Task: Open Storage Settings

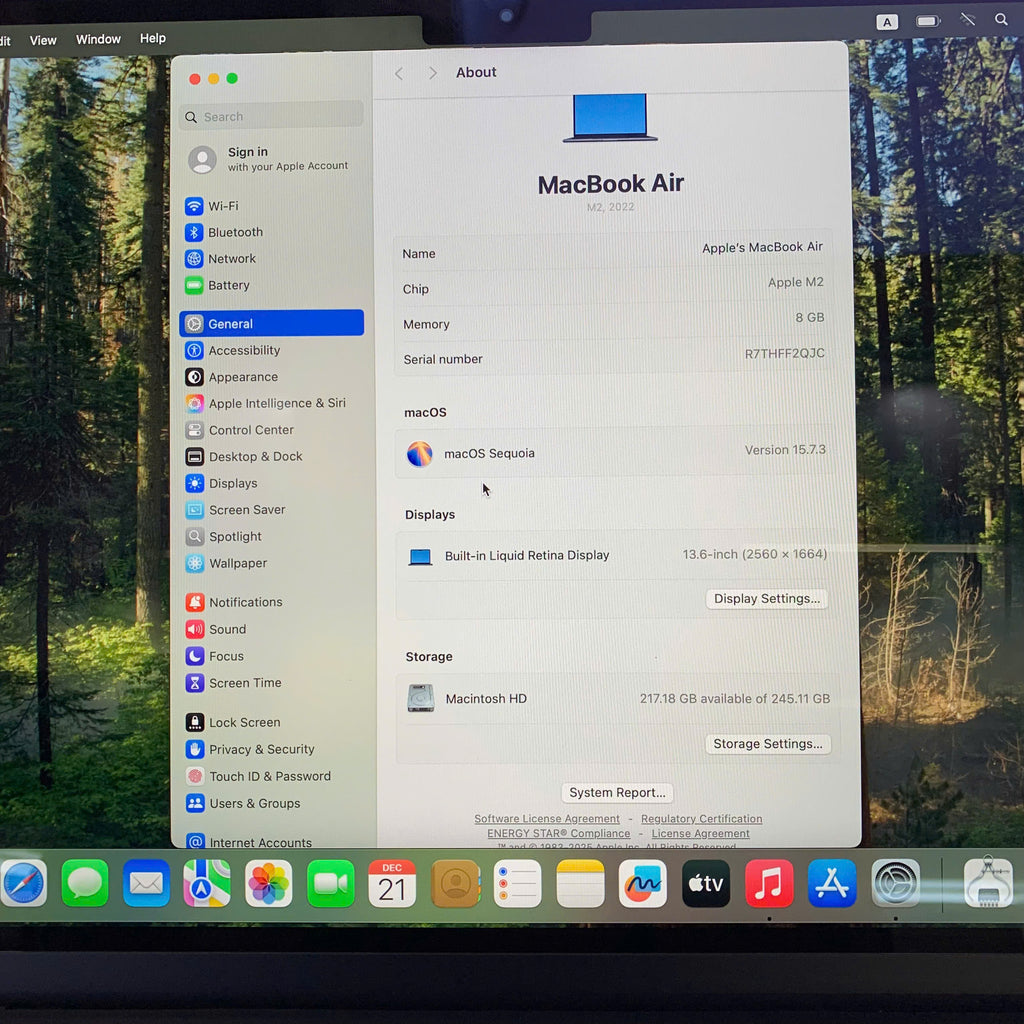Action: (767, 744)
